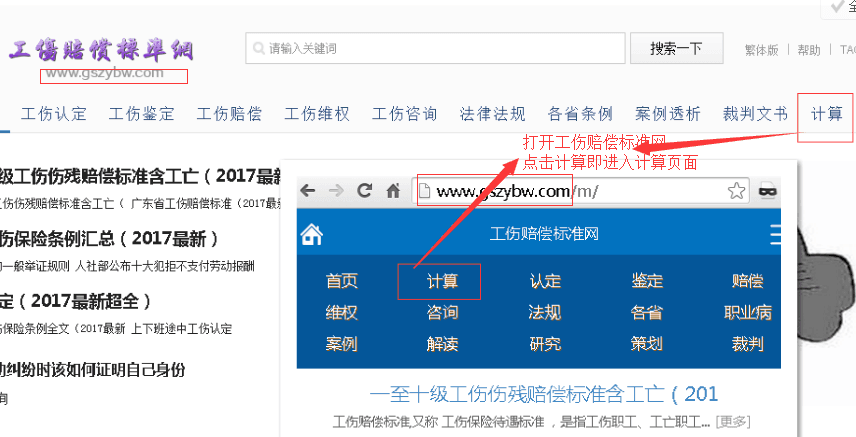Select 裁判 in mobile menu

tap(747, 344)
